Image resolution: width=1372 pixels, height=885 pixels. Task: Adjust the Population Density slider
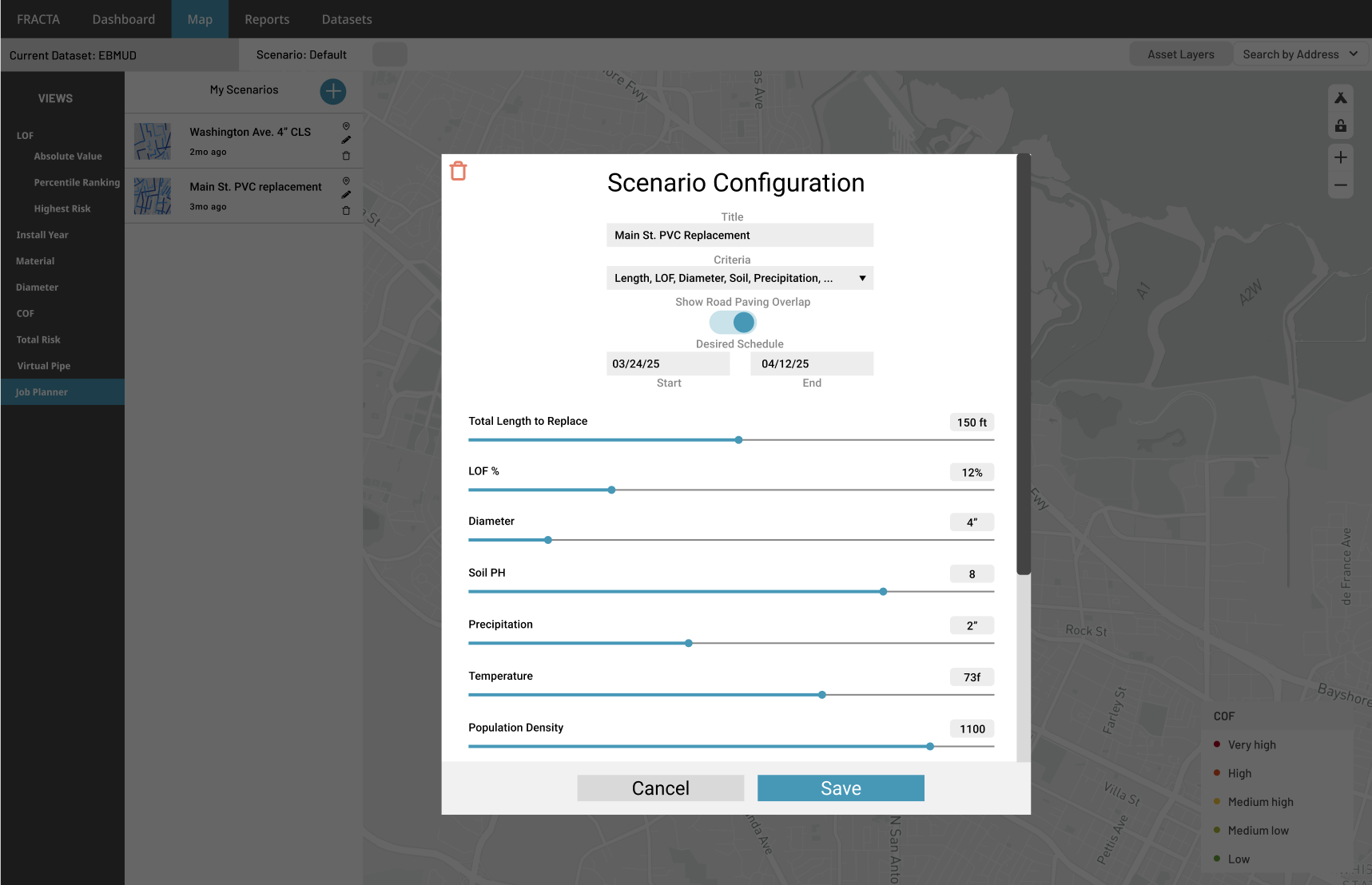pyautogui.click(x=930, y=747)
